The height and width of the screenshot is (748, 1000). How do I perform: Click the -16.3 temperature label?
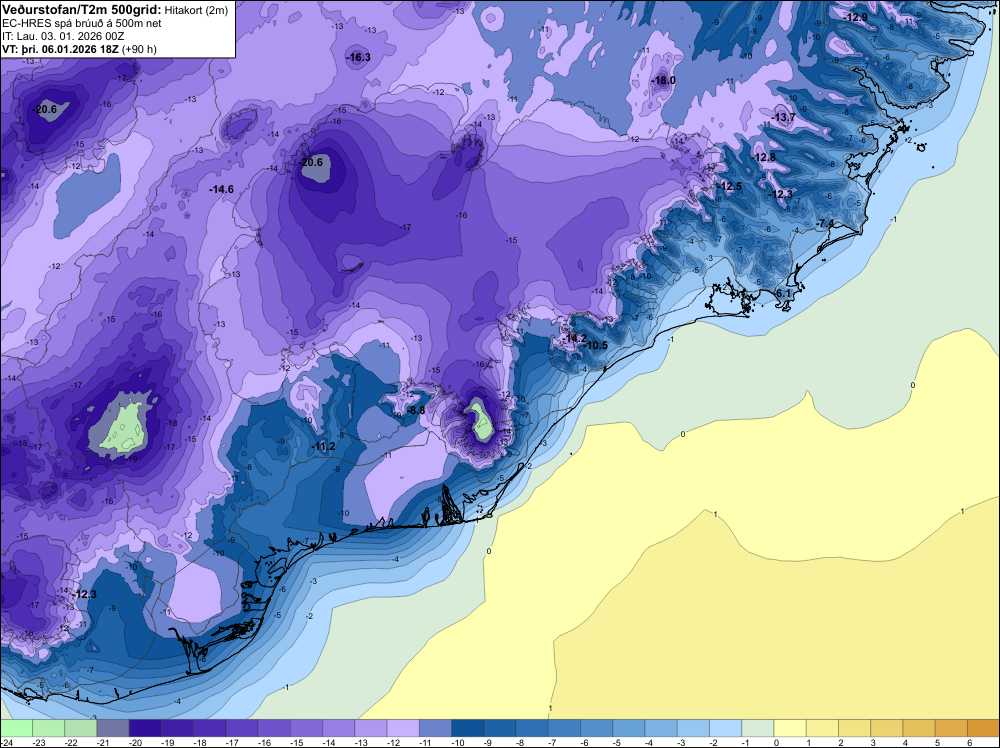point(358,57)
